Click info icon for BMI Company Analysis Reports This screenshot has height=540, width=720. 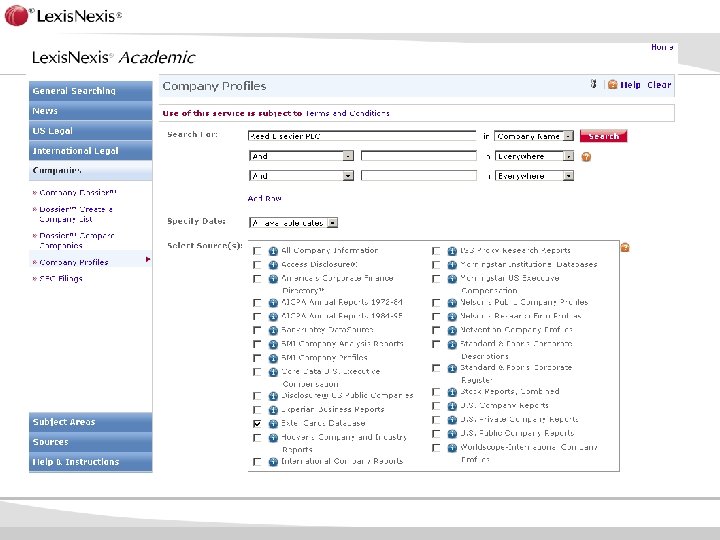(273, 344)
